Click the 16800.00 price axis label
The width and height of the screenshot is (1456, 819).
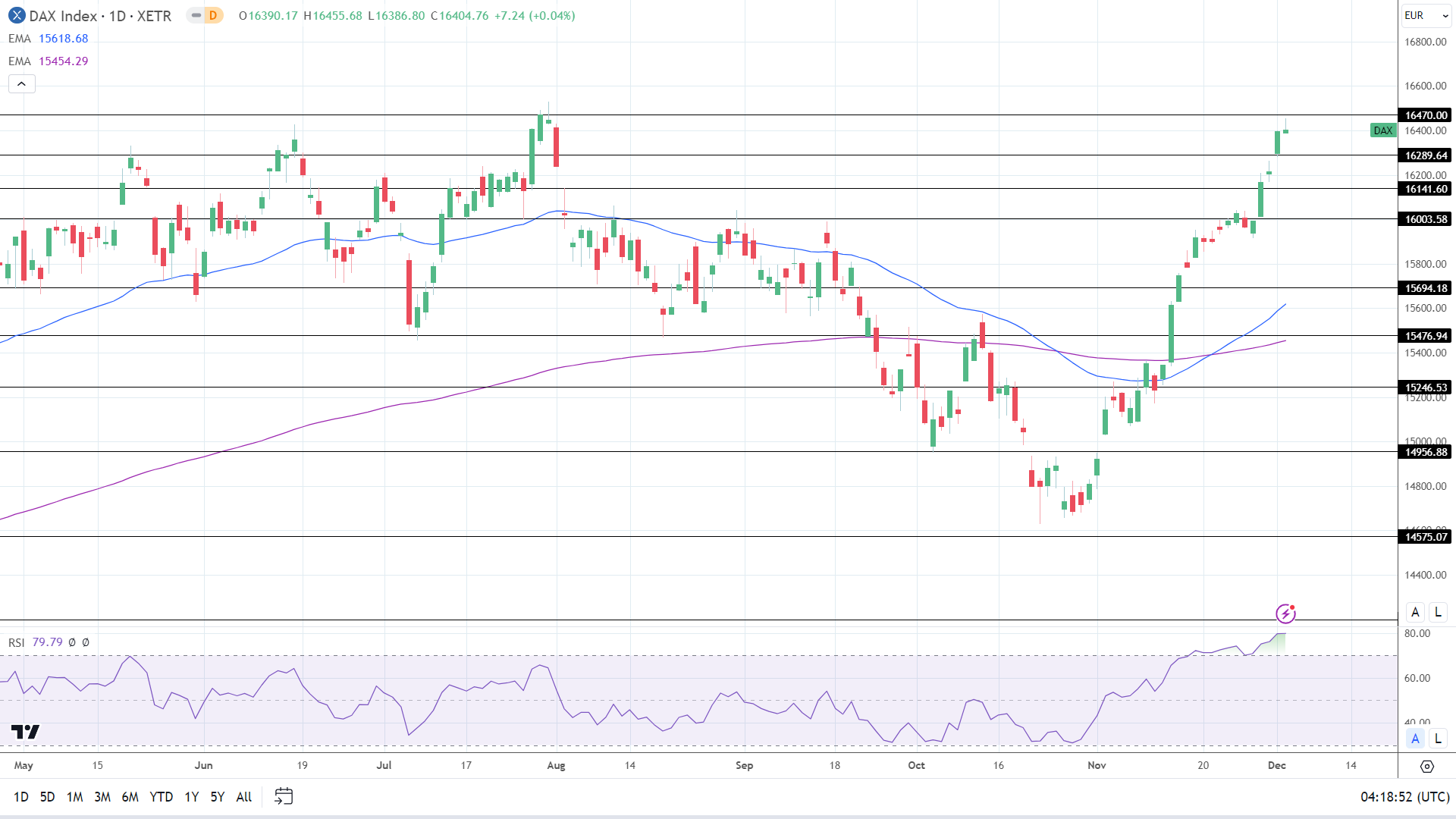(x=1426, y=42)
